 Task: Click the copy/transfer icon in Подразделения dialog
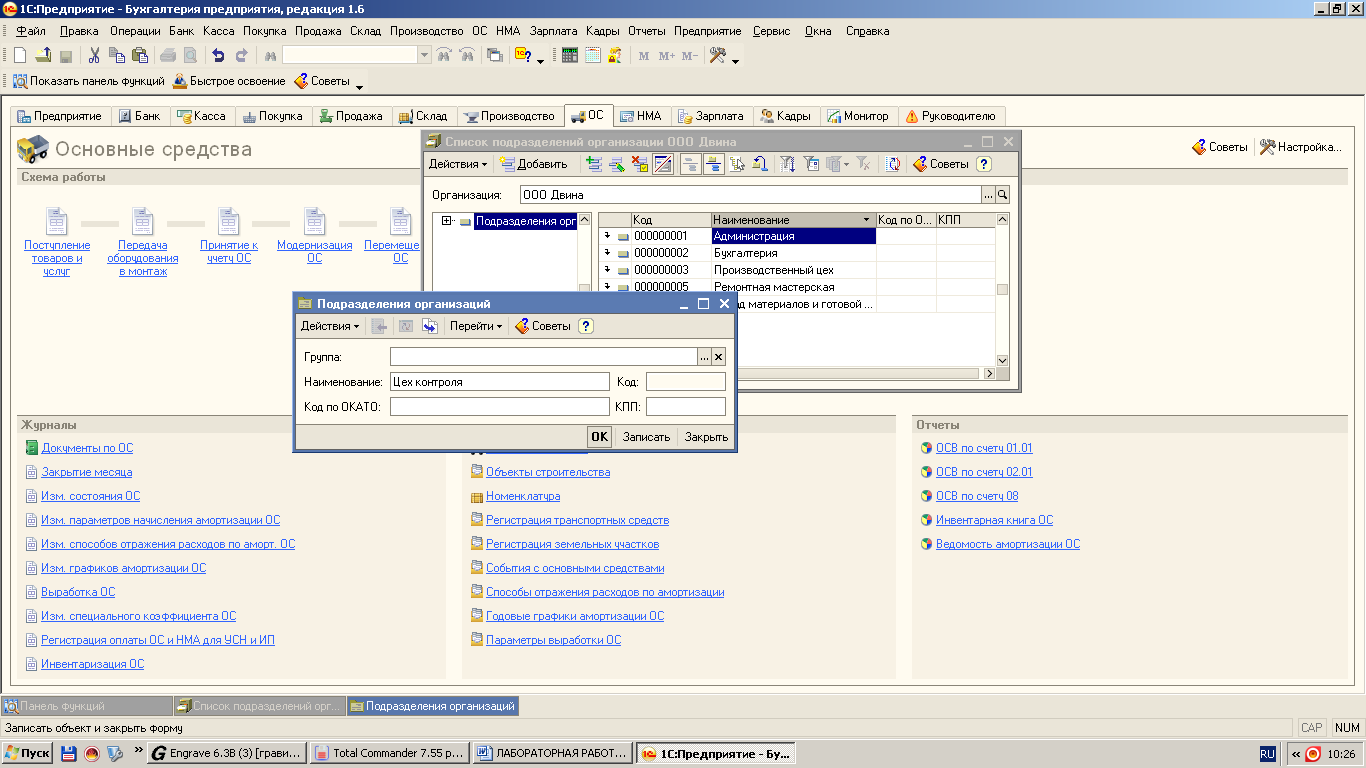click(x=430, y=326)
